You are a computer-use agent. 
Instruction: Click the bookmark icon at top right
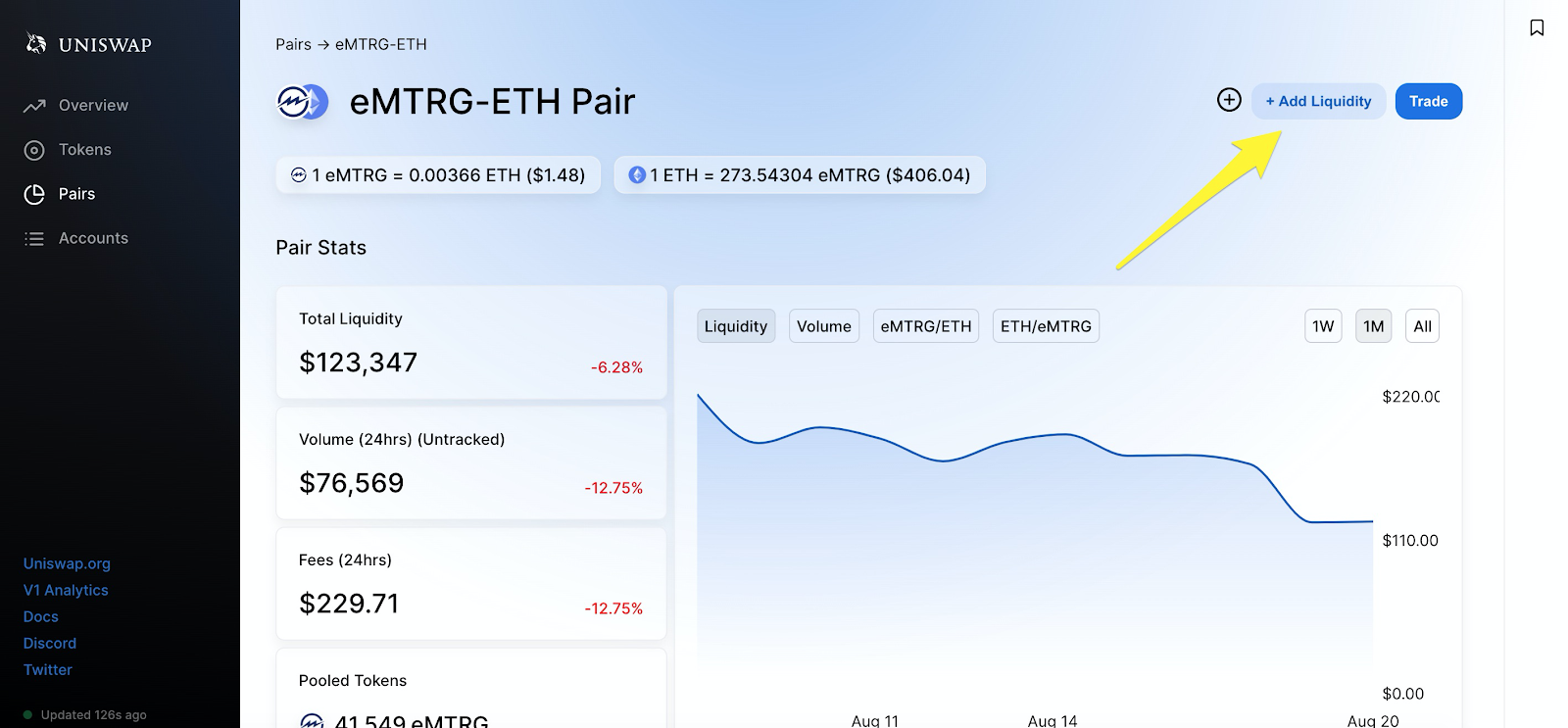[x=1537, y=27]
